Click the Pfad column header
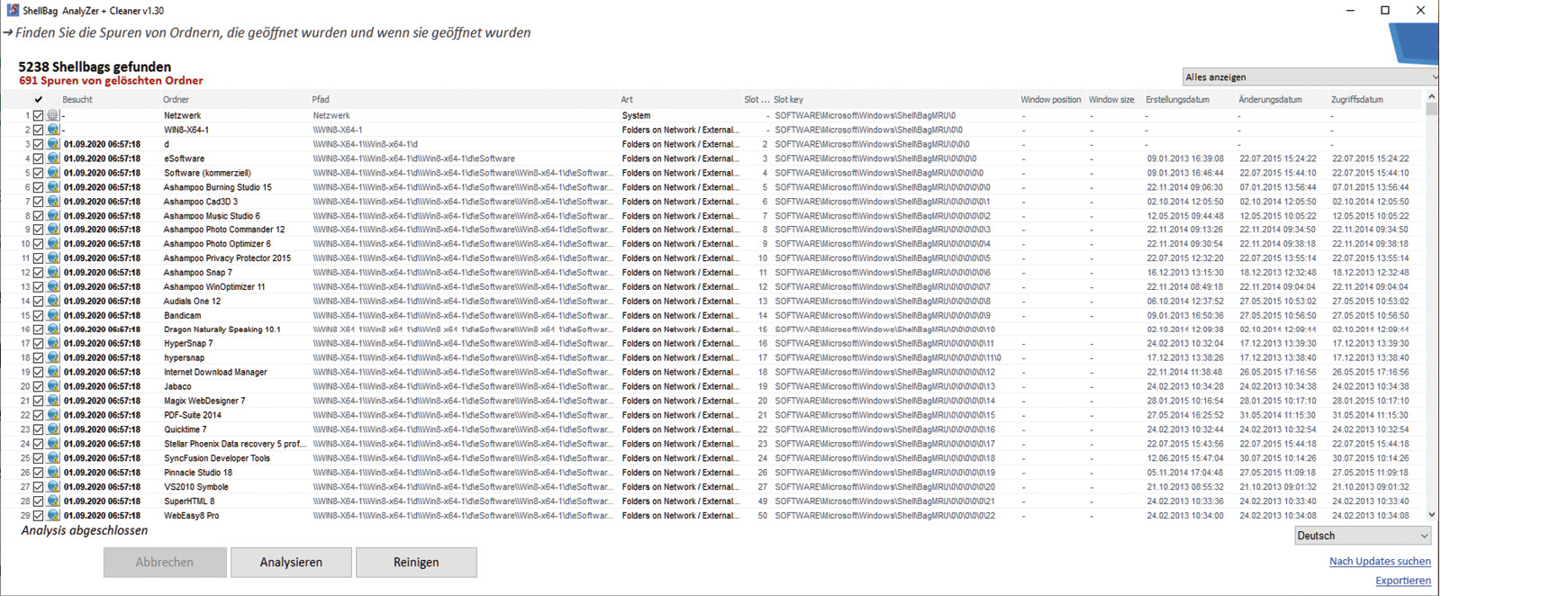1568x596 pixels. (x=321, y=100)
